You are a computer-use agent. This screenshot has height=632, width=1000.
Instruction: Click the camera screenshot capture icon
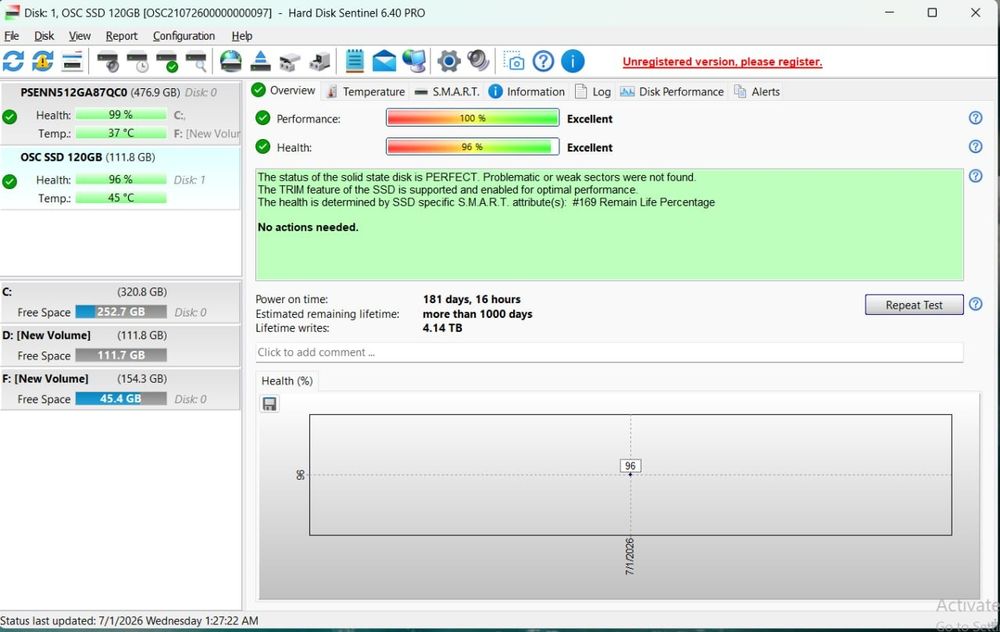513,61
